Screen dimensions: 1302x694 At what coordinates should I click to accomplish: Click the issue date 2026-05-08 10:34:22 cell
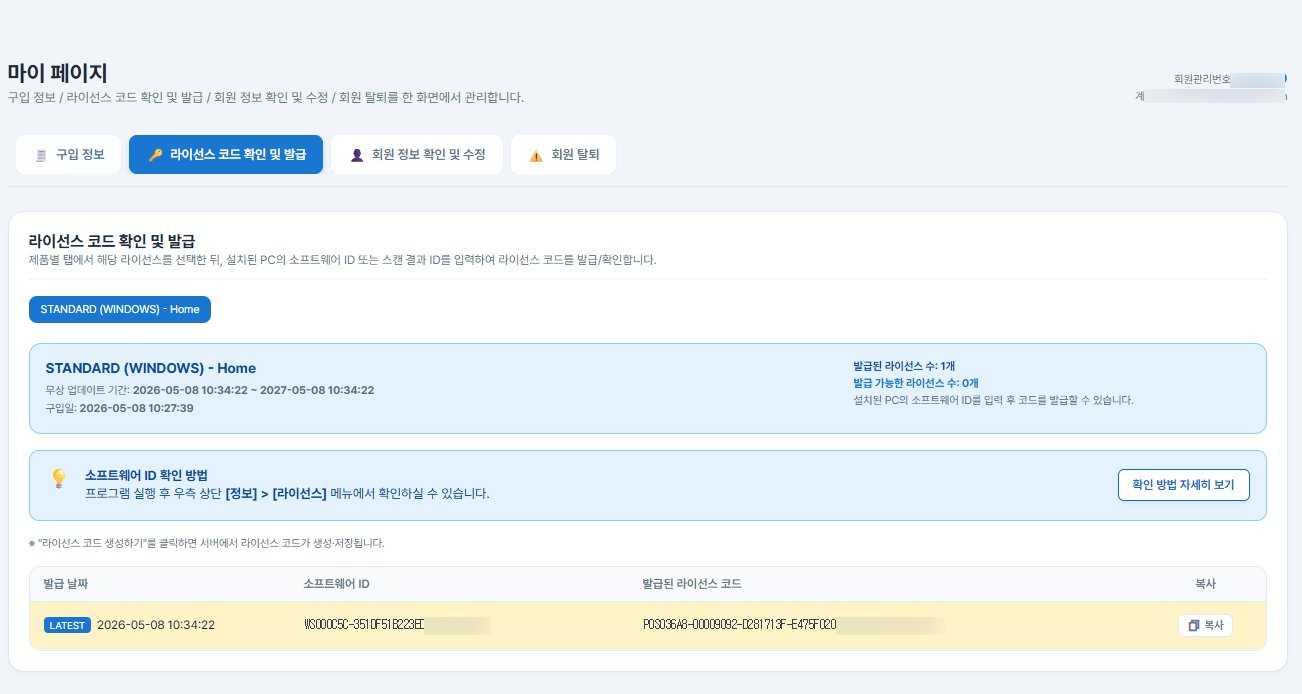click(156, 625)
